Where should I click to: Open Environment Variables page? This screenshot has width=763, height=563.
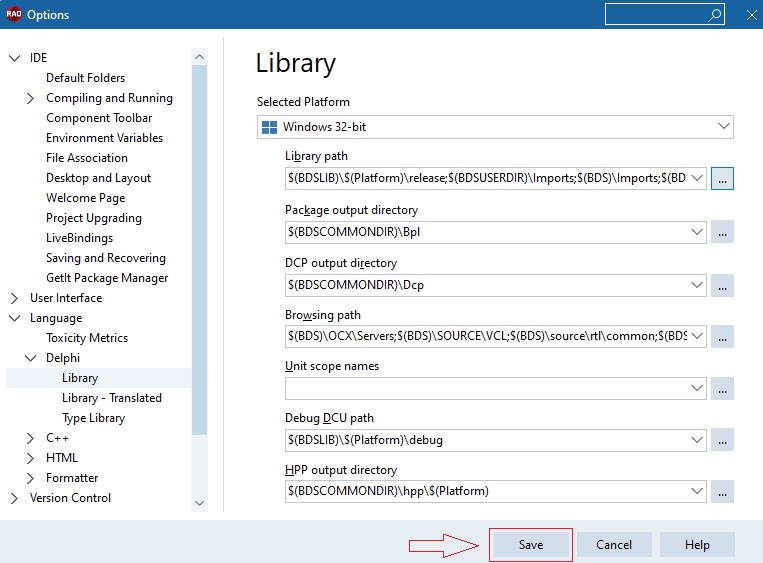pyautogui.click(x=104, y=138)
